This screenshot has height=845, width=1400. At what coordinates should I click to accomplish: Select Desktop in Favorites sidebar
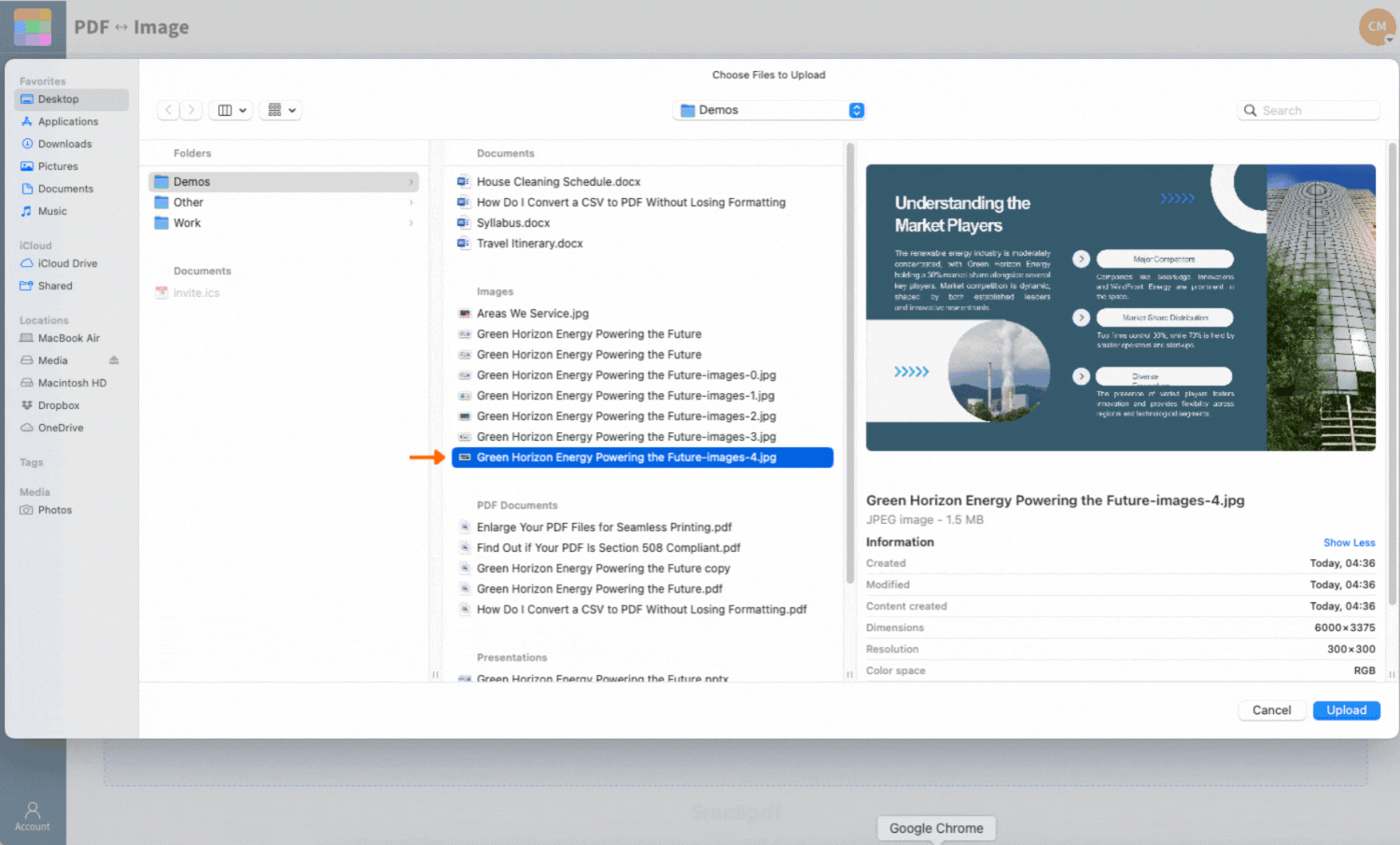72,99
